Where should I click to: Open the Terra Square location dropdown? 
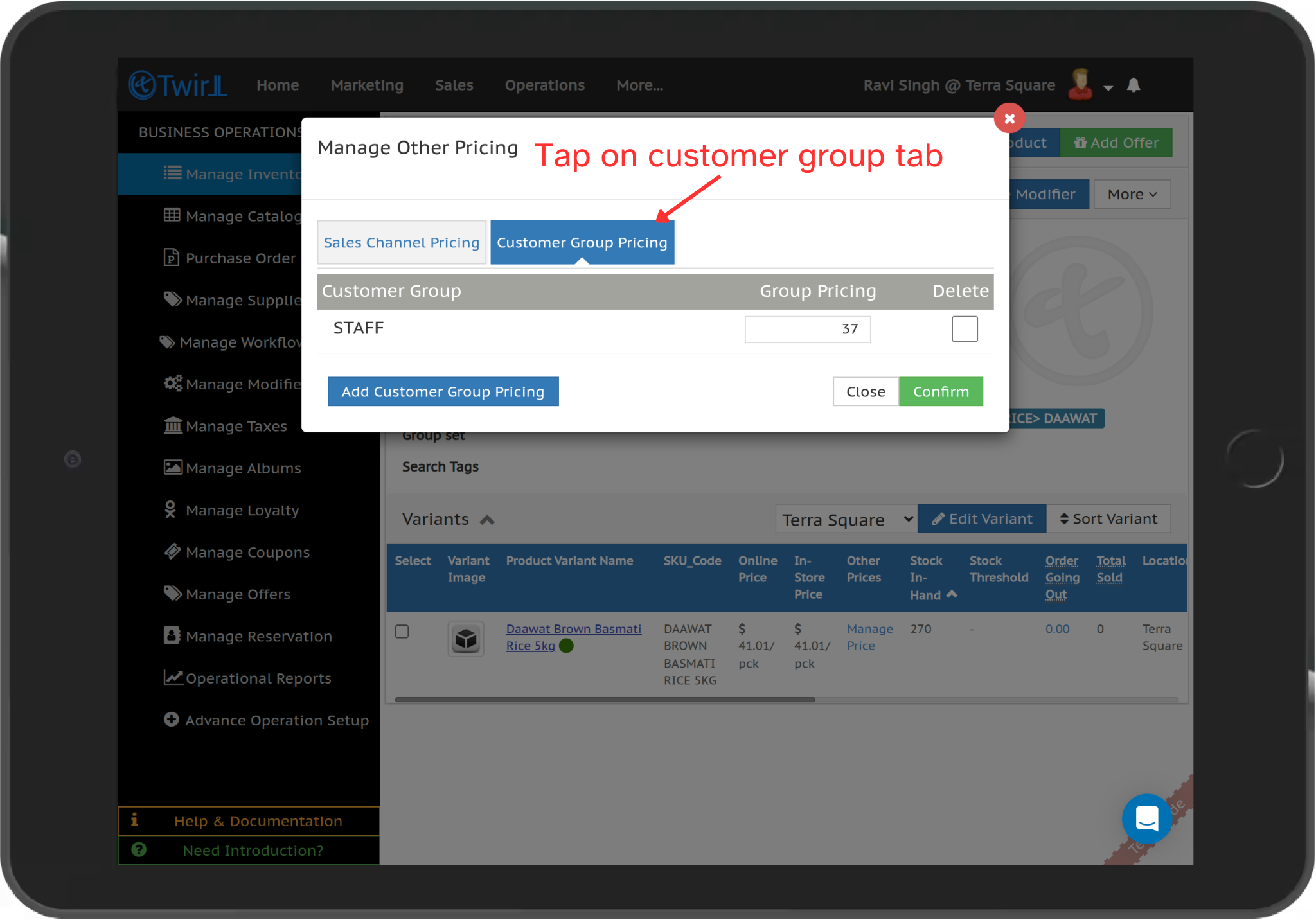click(x=846, y=519)
